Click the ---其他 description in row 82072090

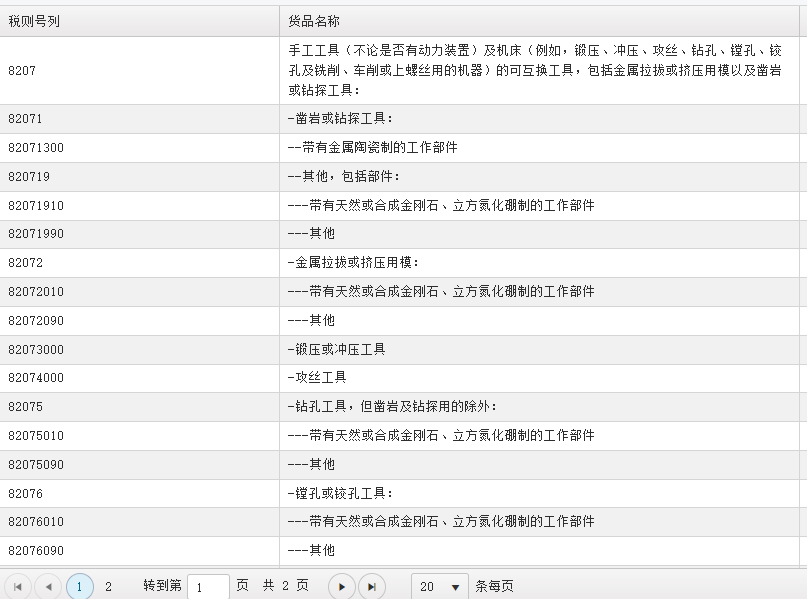coord(311,320)
